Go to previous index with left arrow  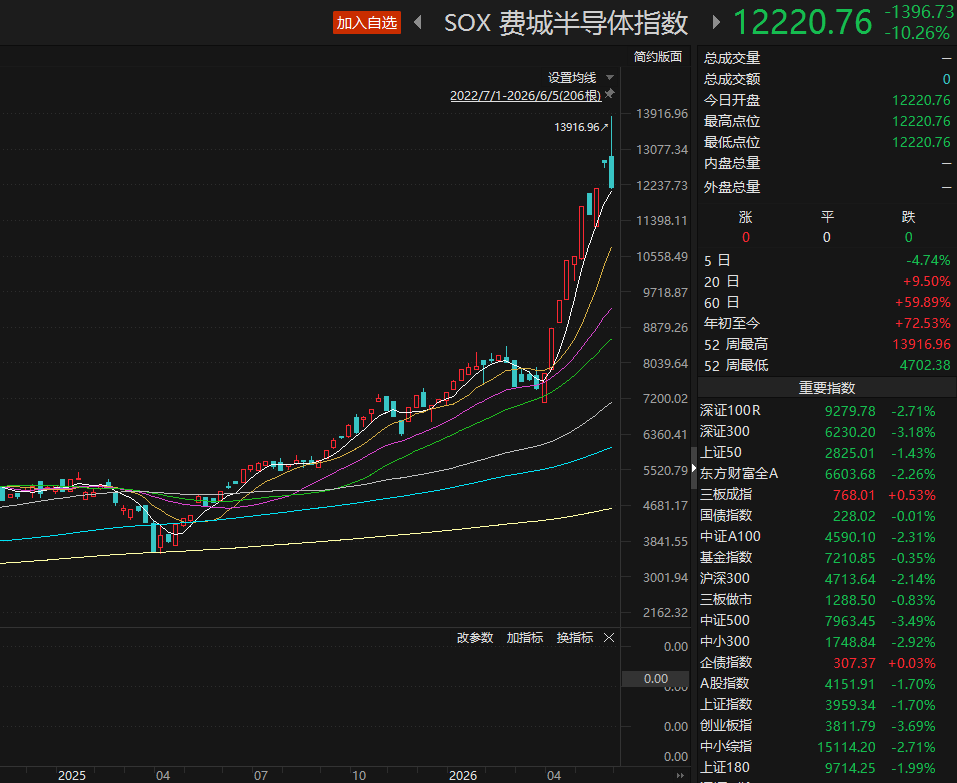pos(418,23)
